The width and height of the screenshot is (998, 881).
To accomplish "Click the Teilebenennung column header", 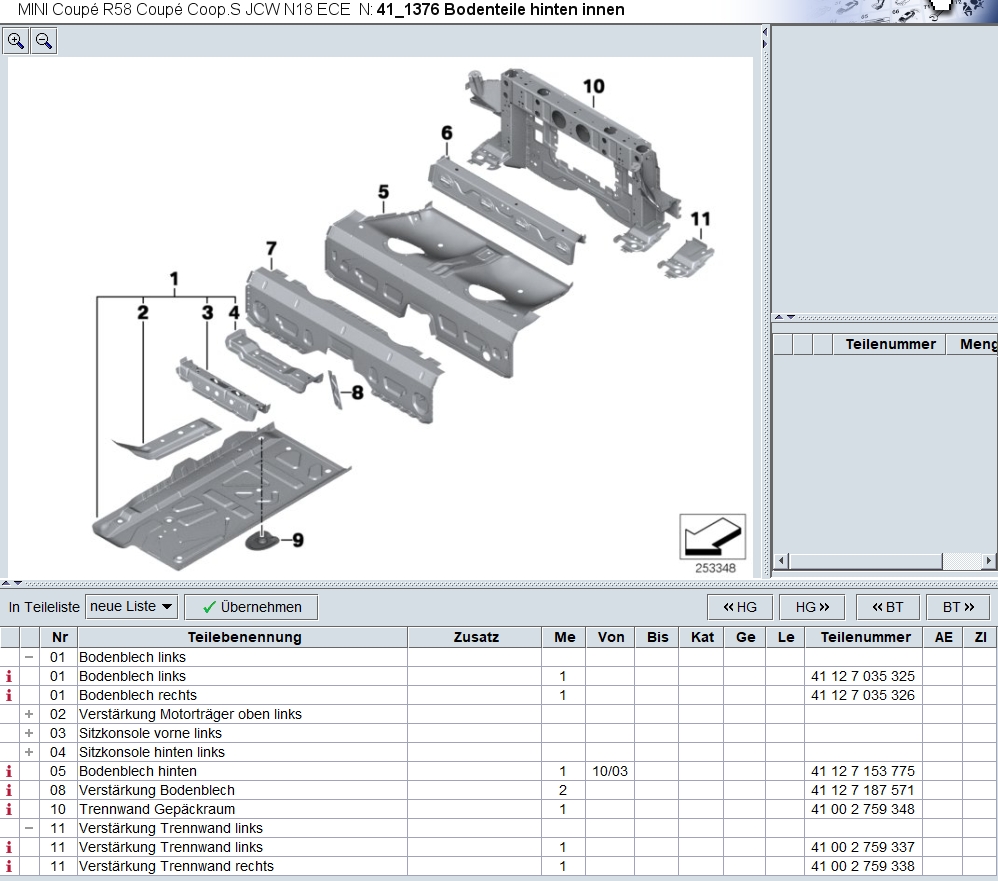I will (244, 637).
